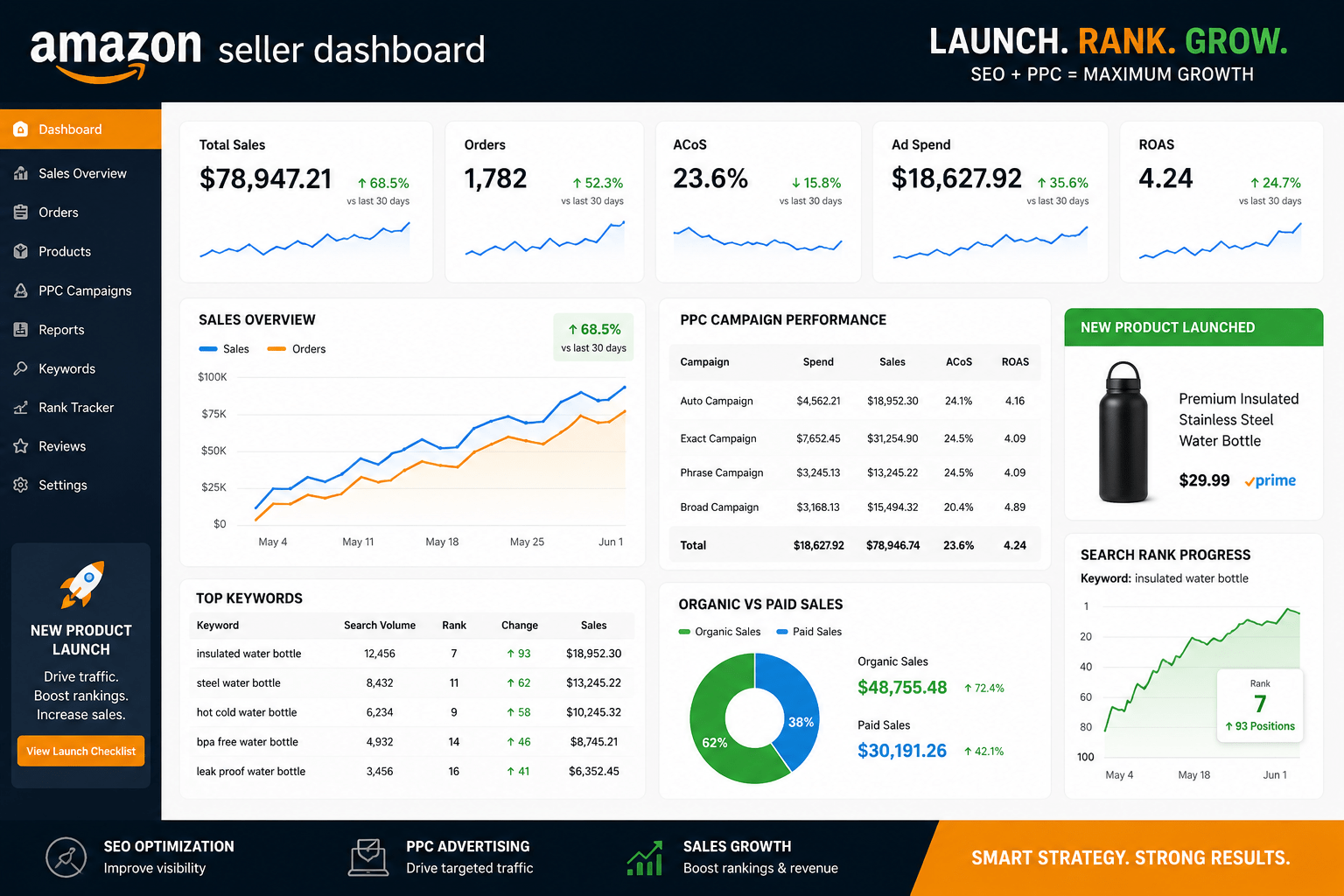Toggle the Organic Sales legend item
This screenshot has width=1344, height=896.
pyautogui.click(x=719, y=632)
